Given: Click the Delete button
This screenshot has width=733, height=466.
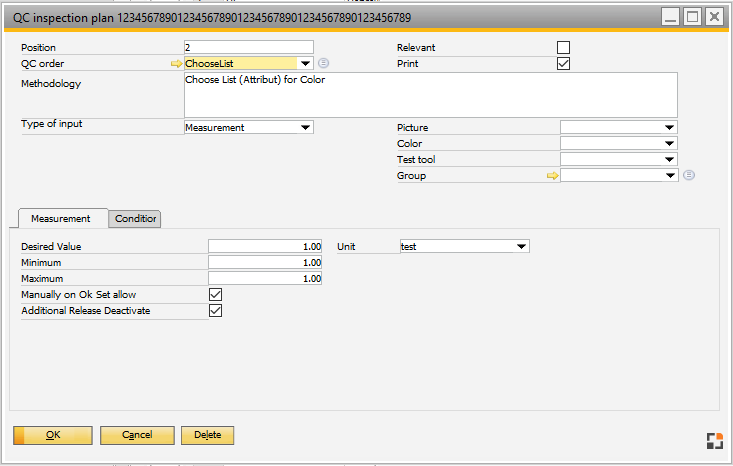Looking at the screenshot, I should (x=207, y=435).
